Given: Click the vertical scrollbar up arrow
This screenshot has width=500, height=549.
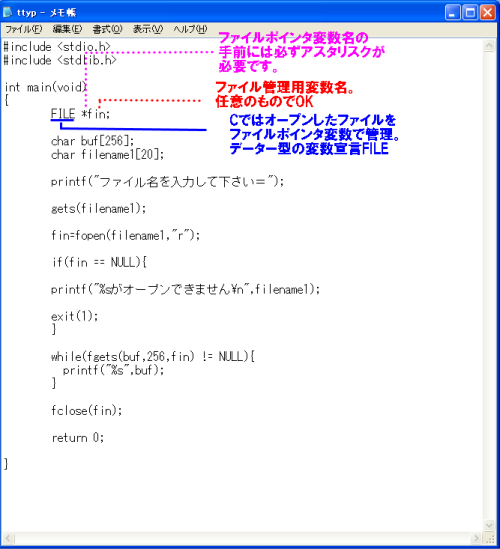Looking at the screenshot, I should [x=488, y=46].
